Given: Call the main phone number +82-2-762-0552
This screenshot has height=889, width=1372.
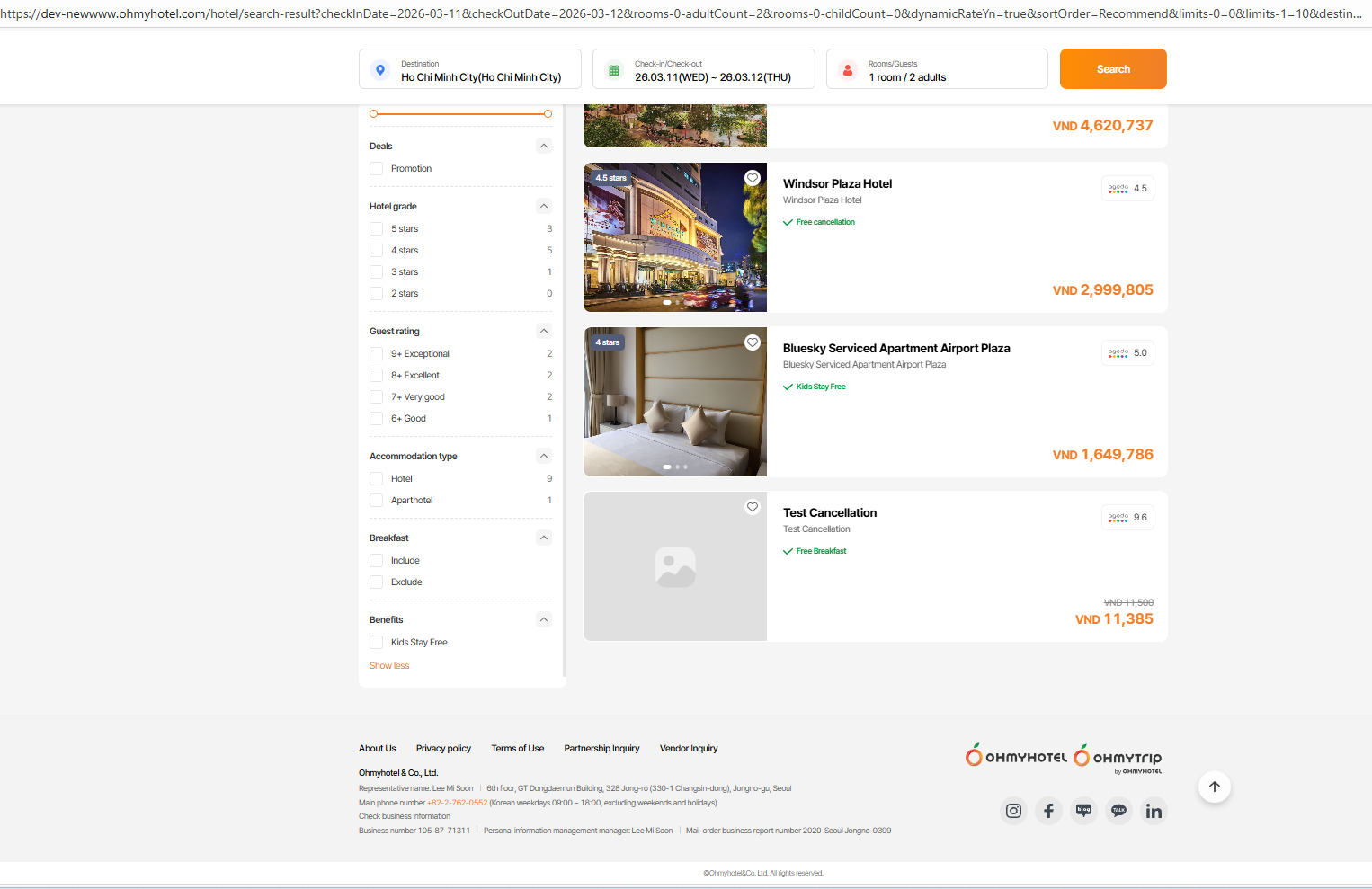Looking at the screenshot, I should [x=458, y=803].
